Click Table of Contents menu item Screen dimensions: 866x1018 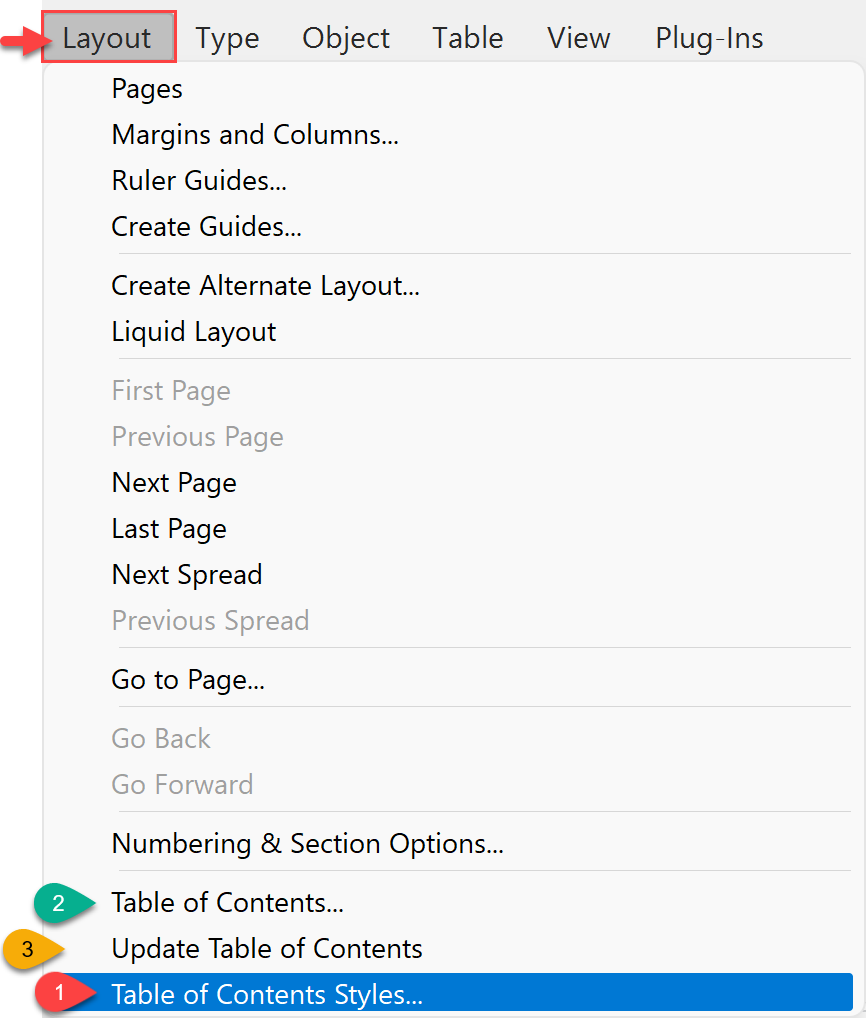click(x=227, y=903)
